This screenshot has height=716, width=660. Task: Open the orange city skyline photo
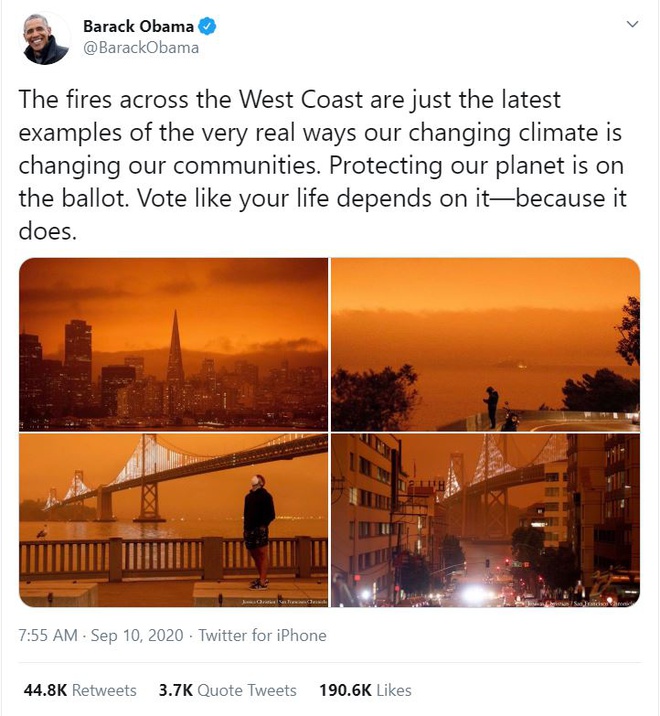click(173, 344)
